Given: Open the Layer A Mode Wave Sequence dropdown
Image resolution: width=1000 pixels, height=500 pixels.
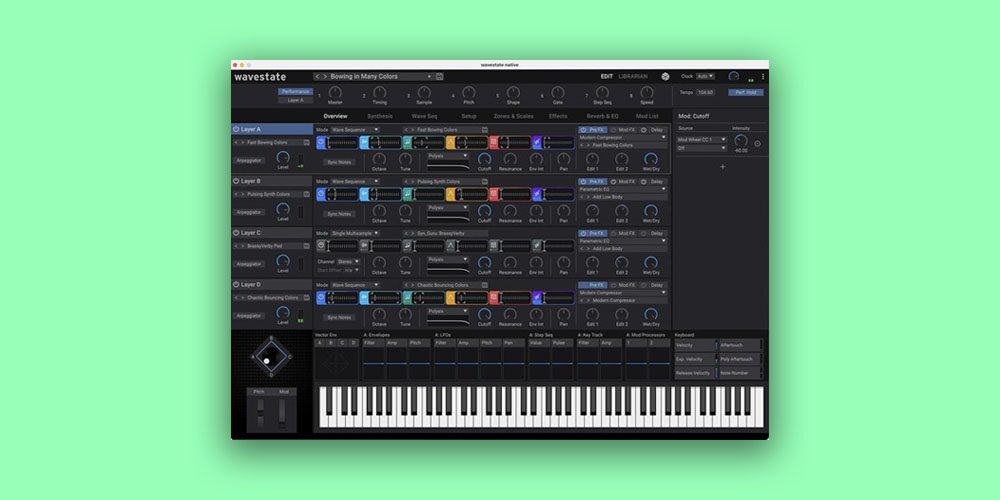Looking at the screenshot, I should click(355, 129).
